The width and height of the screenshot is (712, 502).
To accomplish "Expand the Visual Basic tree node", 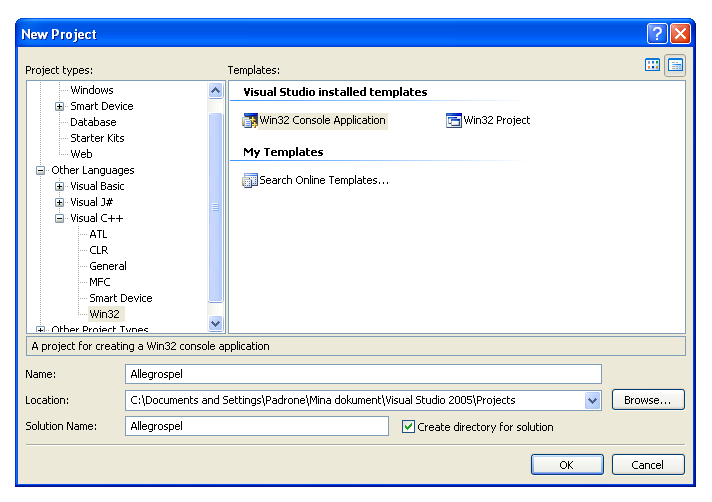I will coord(59,187).
